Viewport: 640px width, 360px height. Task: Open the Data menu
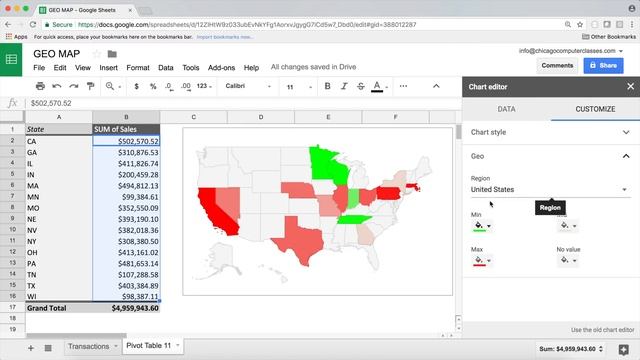(x=166, y=68)
